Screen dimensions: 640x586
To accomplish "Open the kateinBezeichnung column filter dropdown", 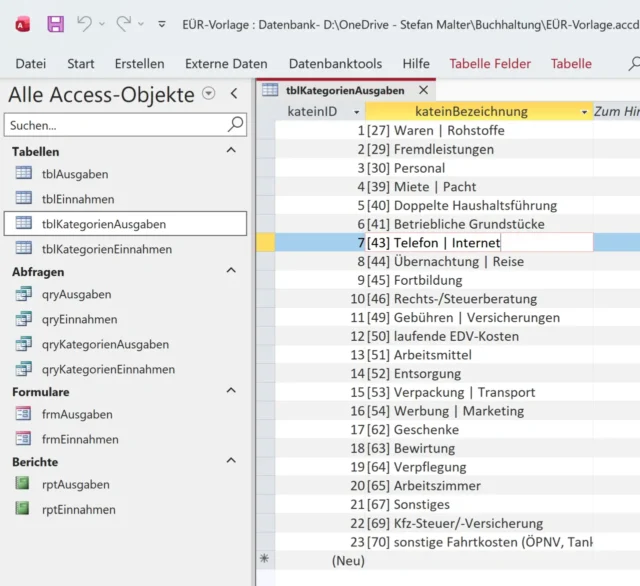I will (x=584, y=112).
